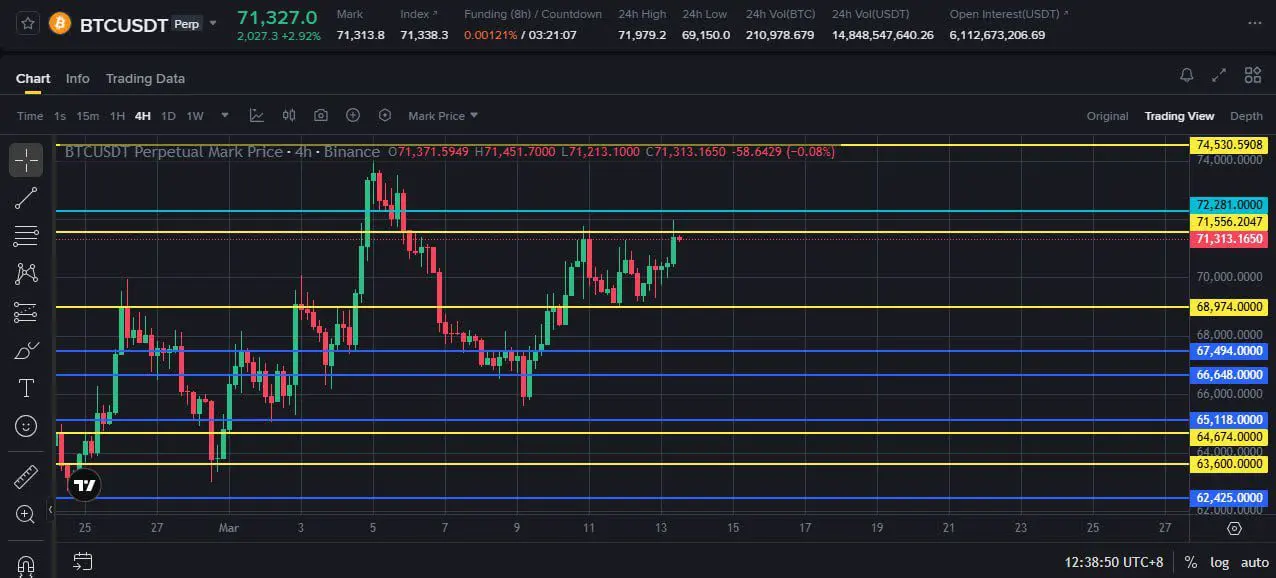This screenshot has width=1276, height=578.
Task: Switch to the Original chart view
Action: tap(1107, 116)
